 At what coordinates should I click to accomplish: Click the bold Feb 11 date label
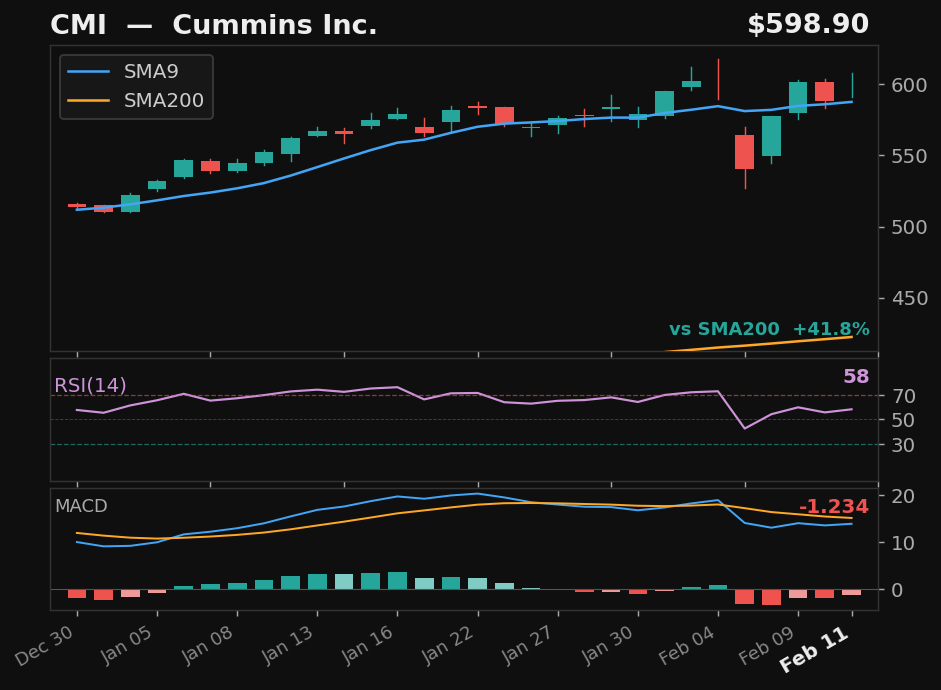814,649
